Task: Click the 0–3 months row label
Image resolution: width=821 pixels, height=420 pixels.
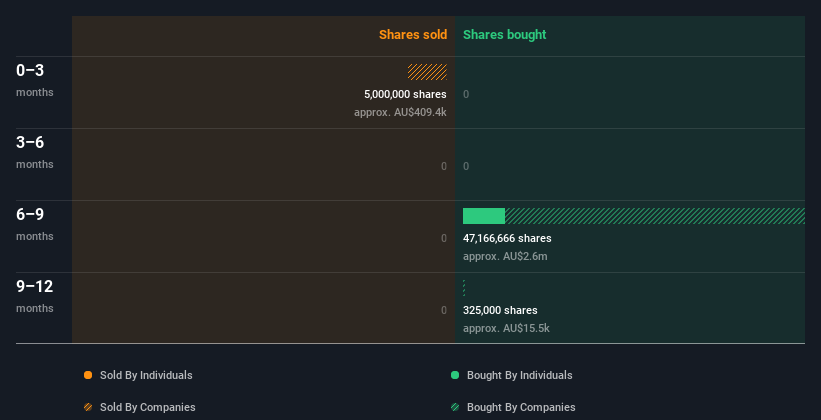Action: (x=35, y=80)
